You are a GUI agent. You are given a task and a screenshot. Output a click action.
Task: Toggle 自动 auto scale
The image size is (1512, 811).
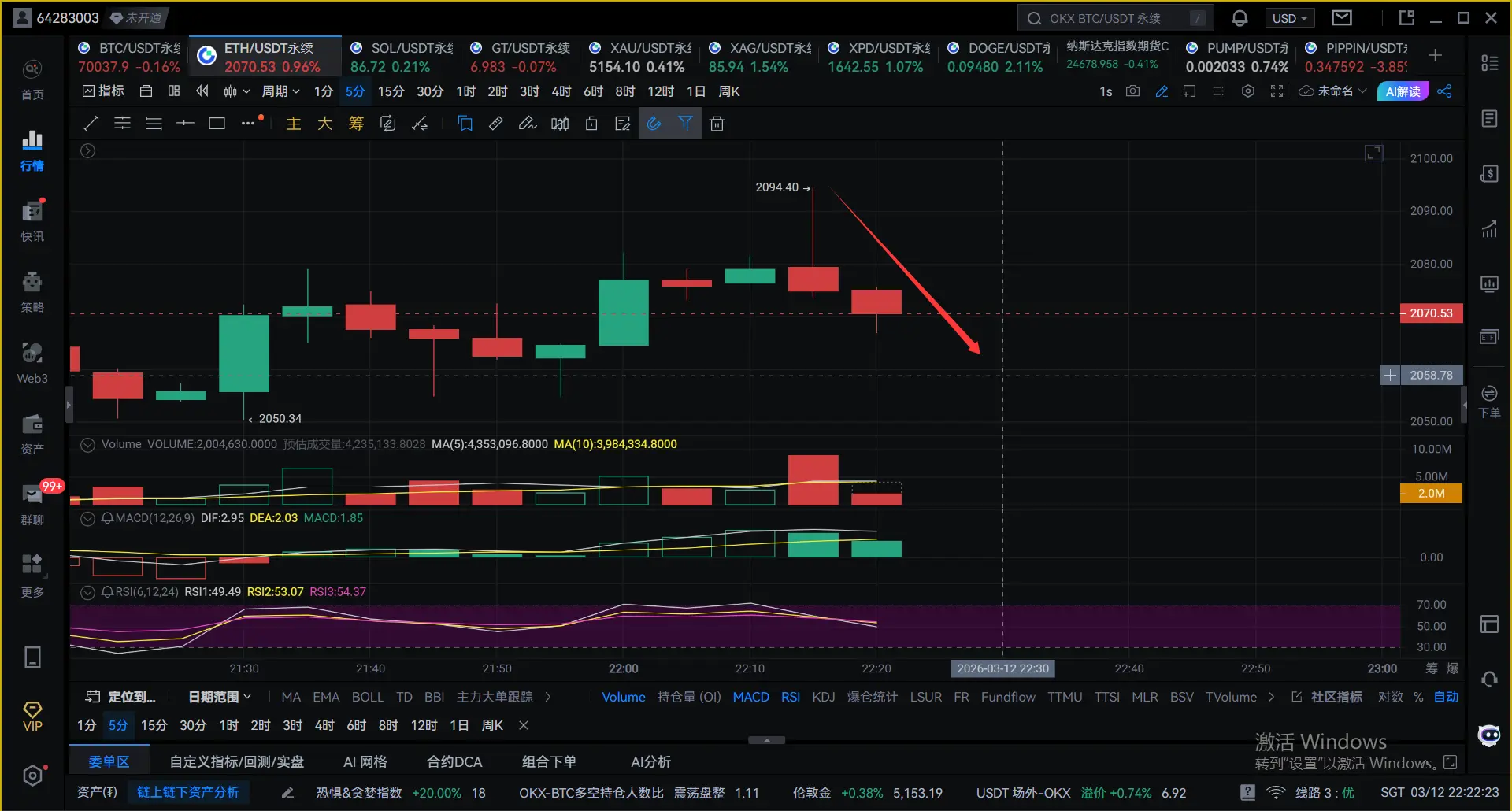click(x=1446, y=697)
